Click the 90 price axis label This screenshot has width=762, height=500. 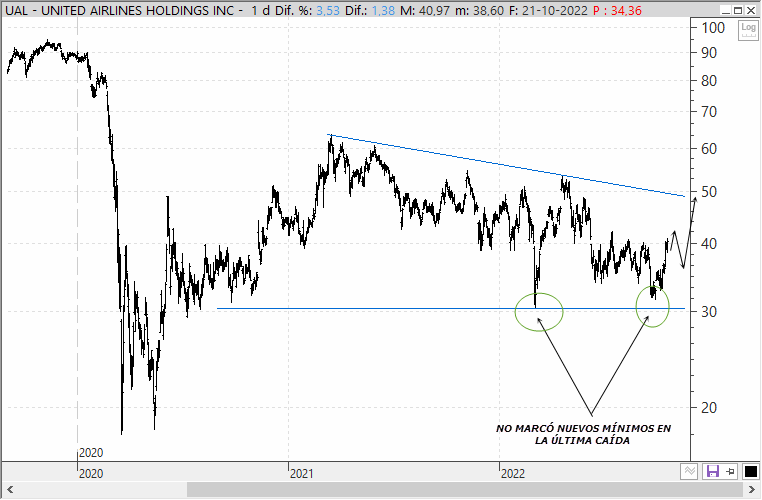coord(709,52)
